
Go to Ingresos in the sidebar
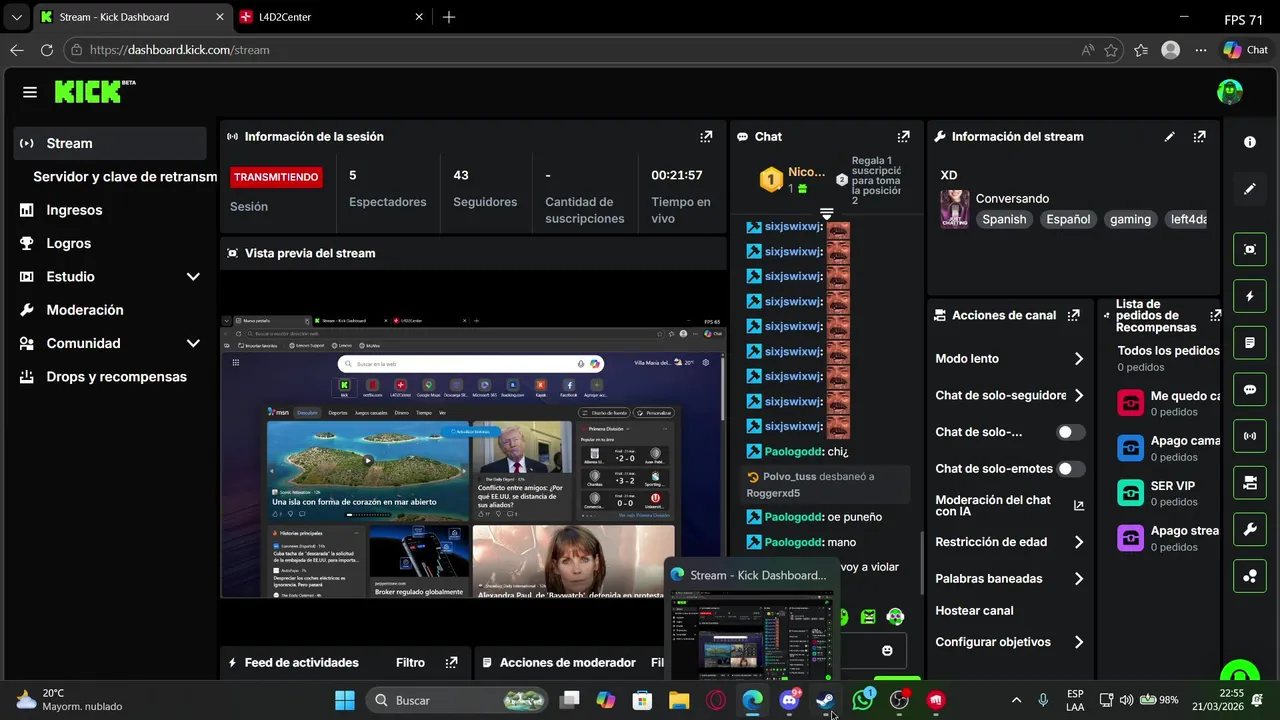pyautogui.click(x=110, y=210)
